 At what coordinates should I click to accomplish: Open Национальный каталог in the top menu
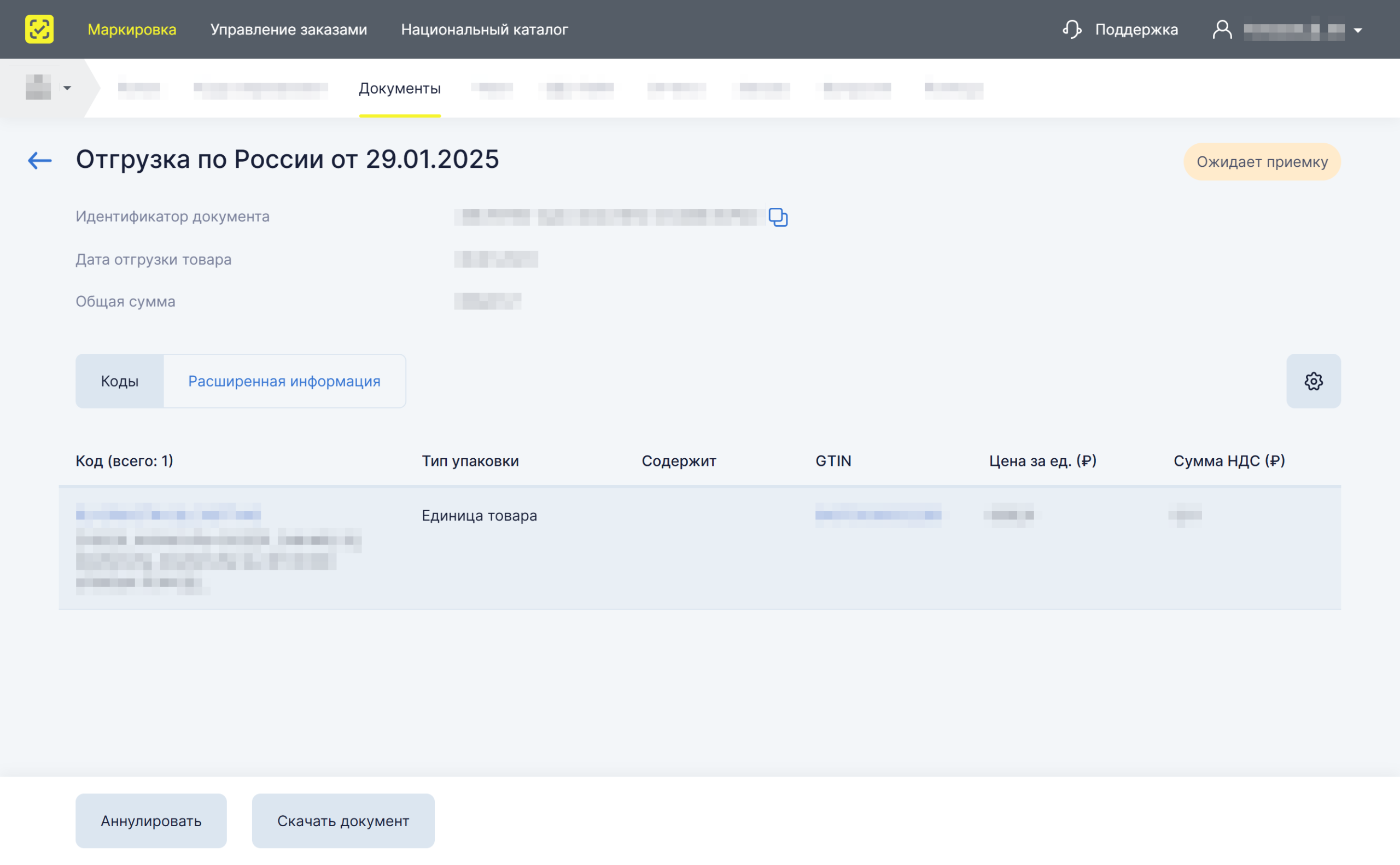[x=485, y=29]
